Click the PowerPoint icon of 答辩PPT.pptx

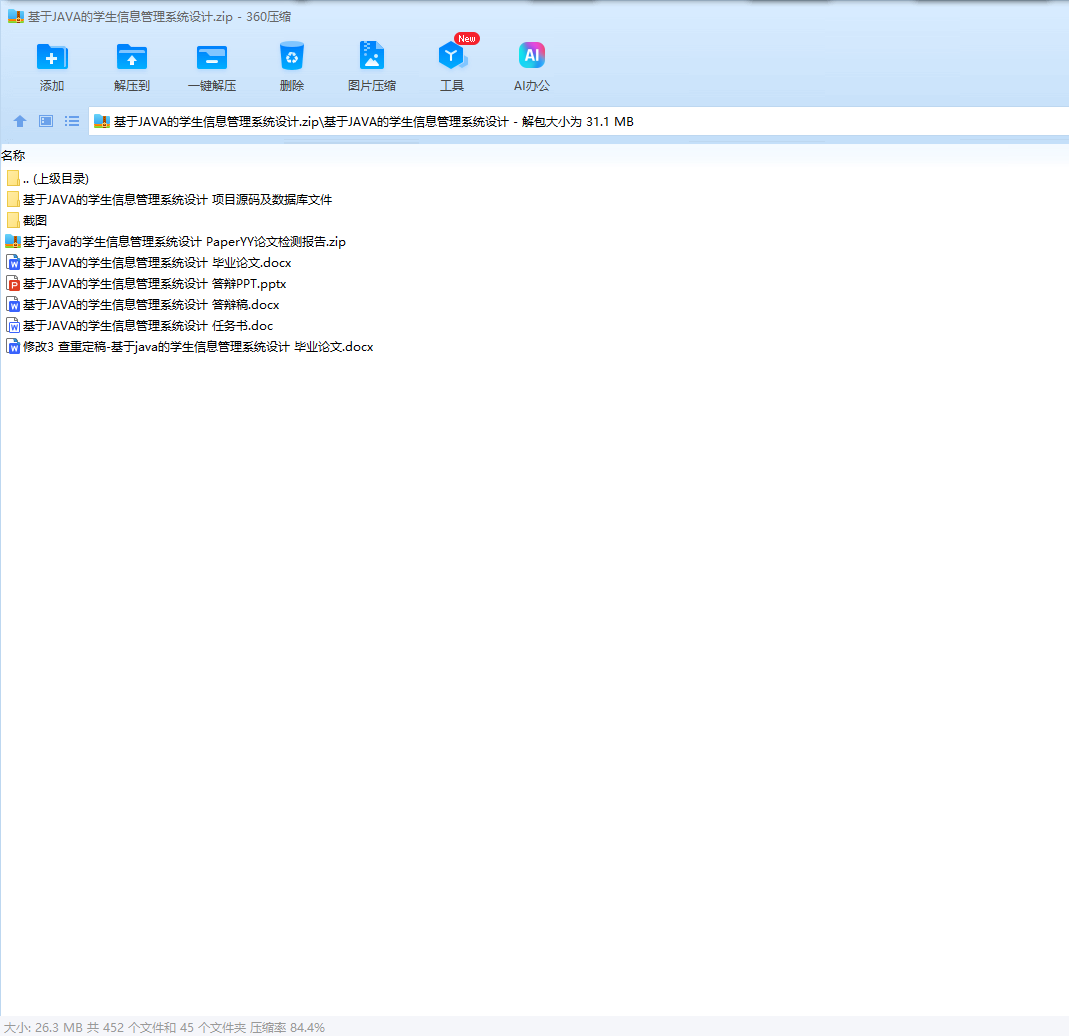(x=13, y=284)
